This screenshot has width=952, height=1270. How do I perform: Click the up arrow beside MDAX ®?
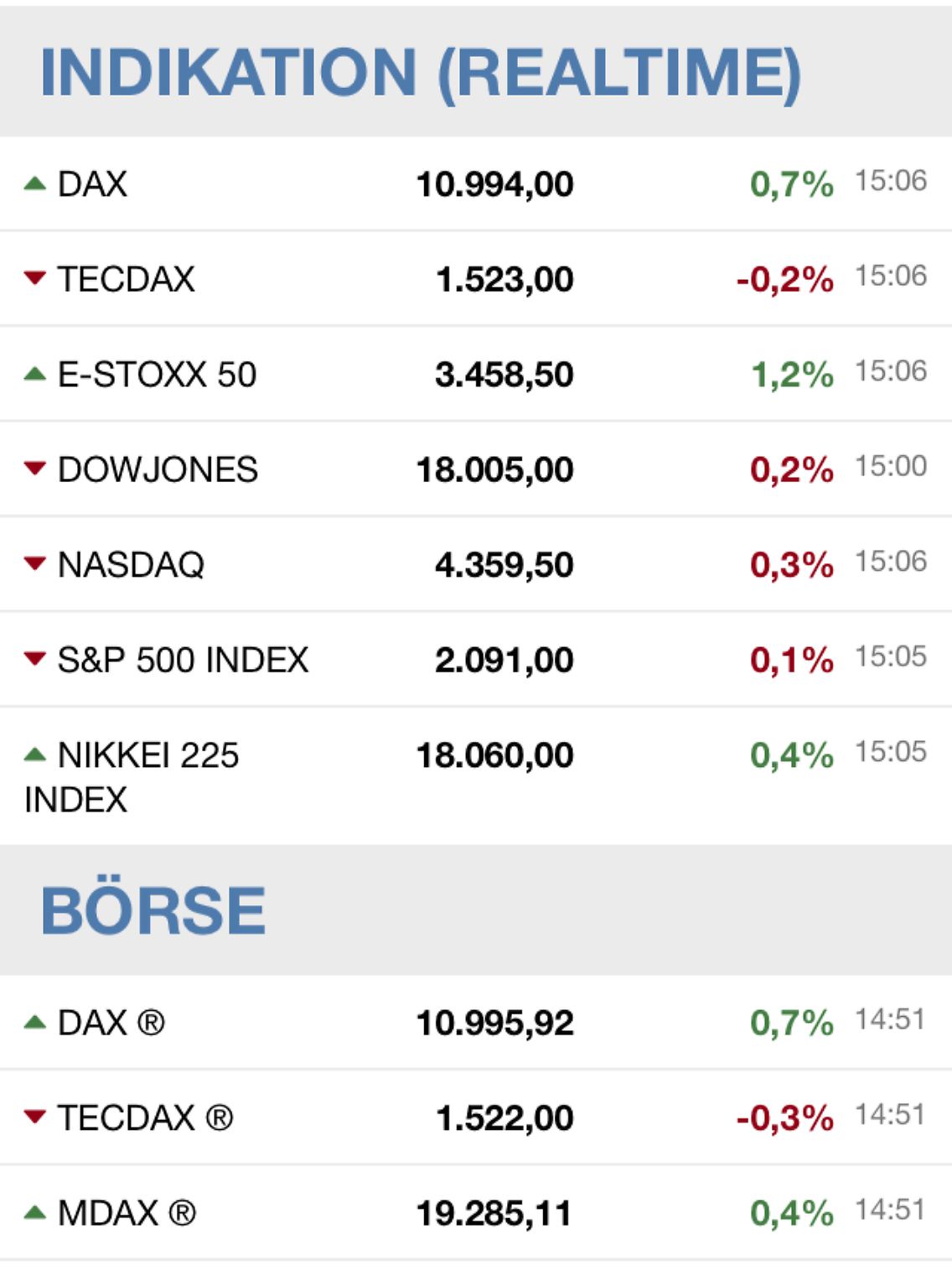34,1212
